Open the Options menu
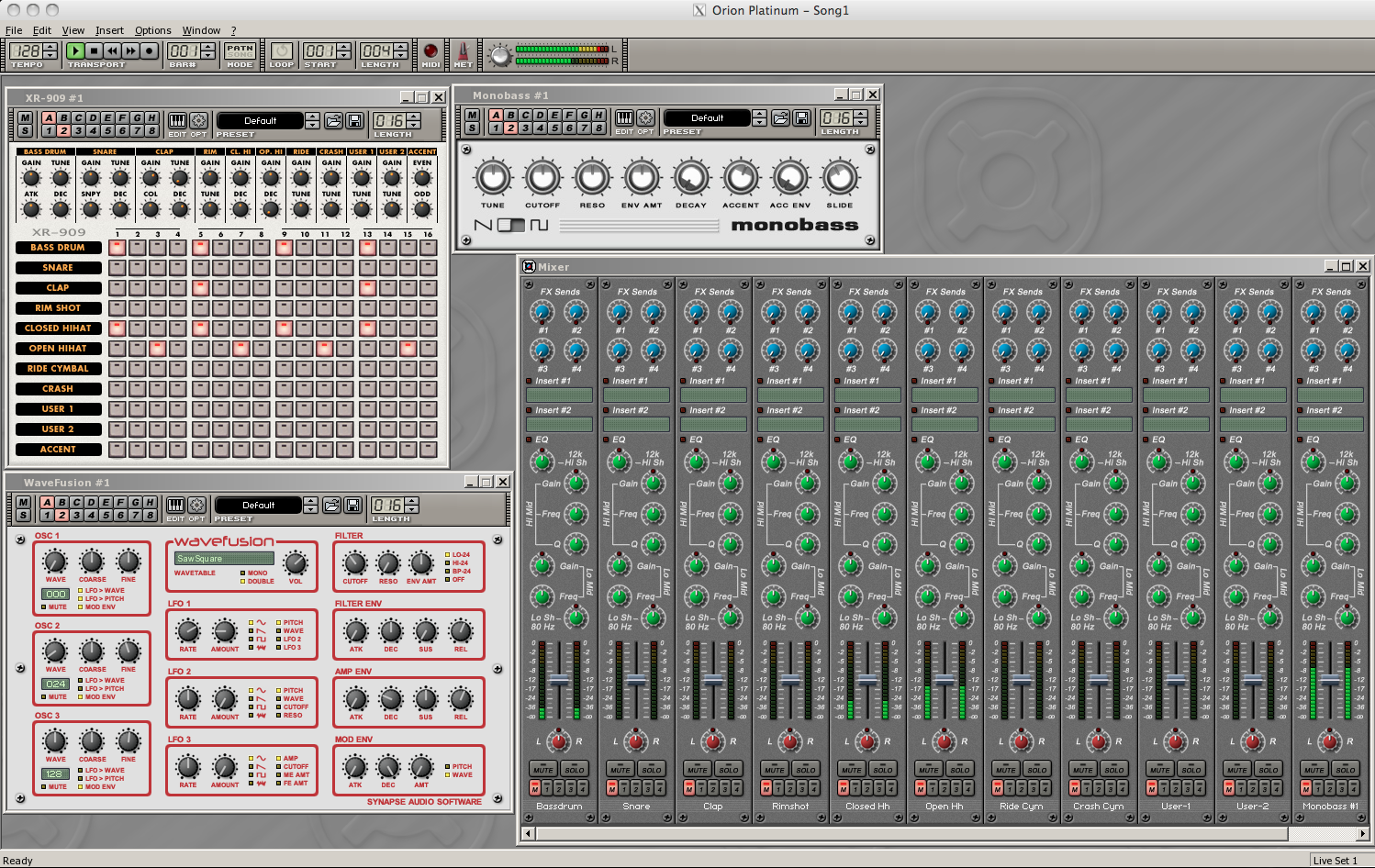Viewport: 1375px width, 868px height. (x=152, y=30)
